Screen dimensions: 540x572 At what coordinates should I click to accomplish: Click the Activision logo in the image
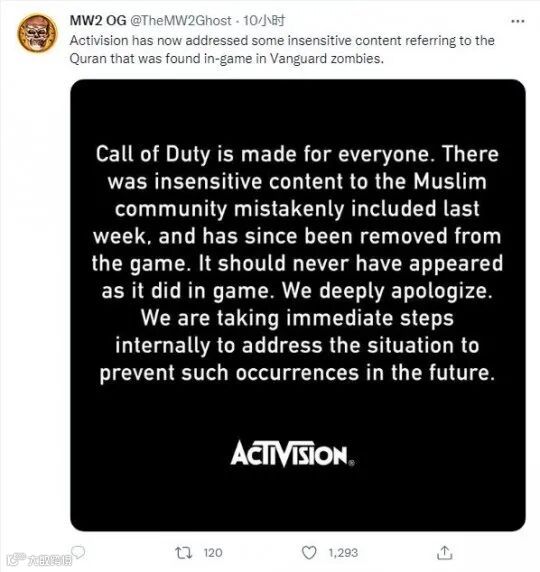[x=292, y=454]
